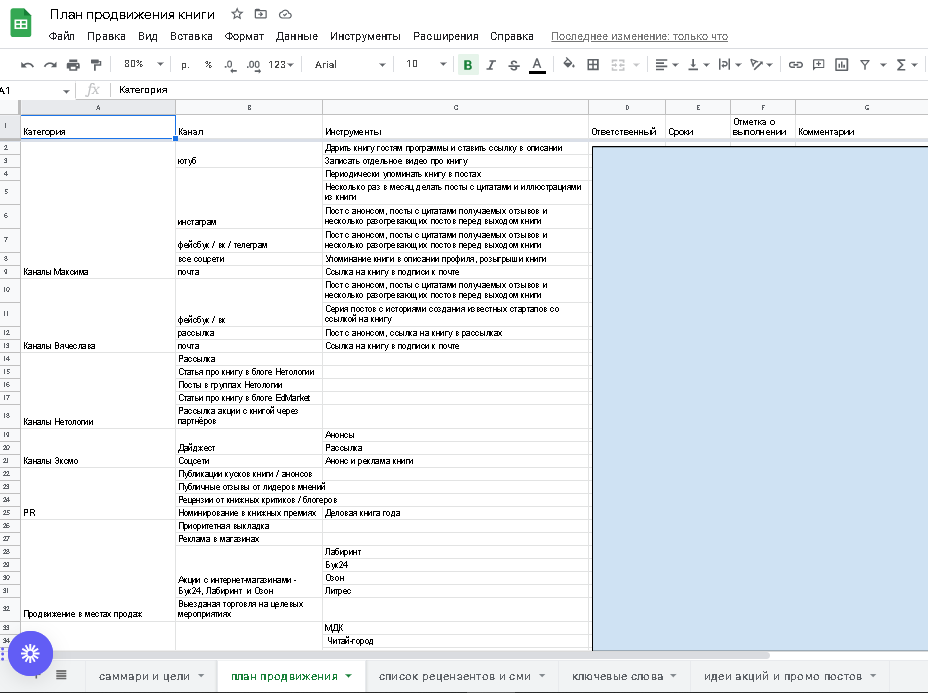Click the print icon in toolbar
The width and height of the screenshot is (928, 693).
point(73,65)
